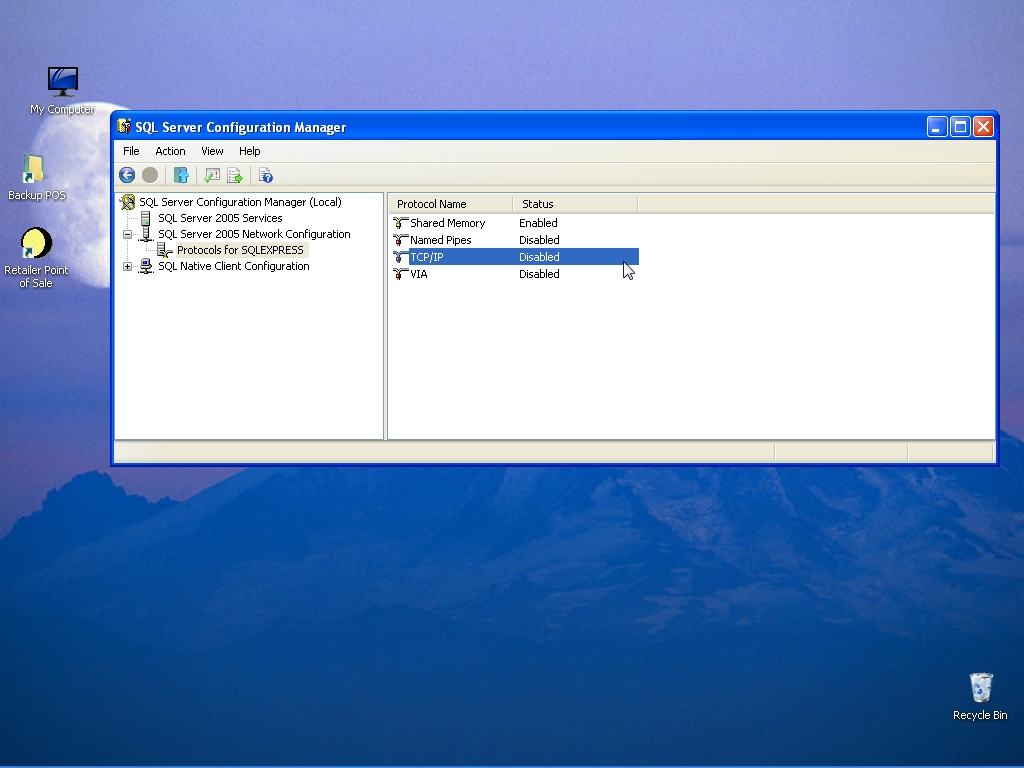Click the Export List toolbar icon
Viewport: 1024px width, 768px height.
(235, 175)
